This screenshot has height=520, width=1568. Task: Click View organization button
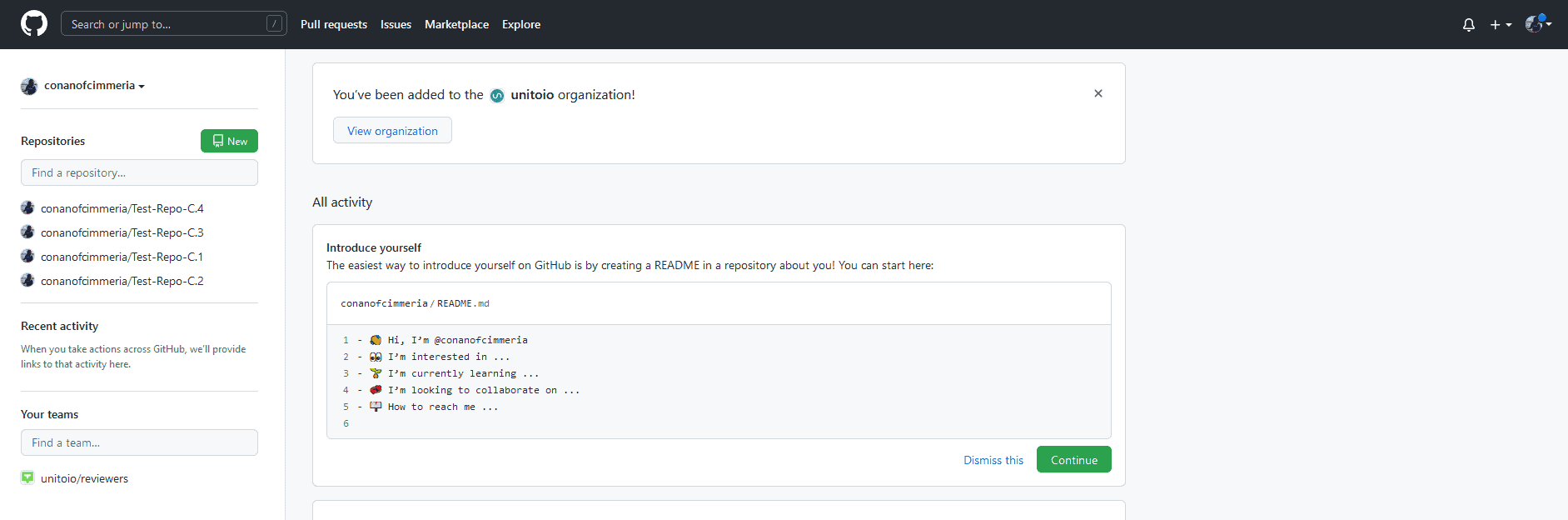click(x=392, y=130)
